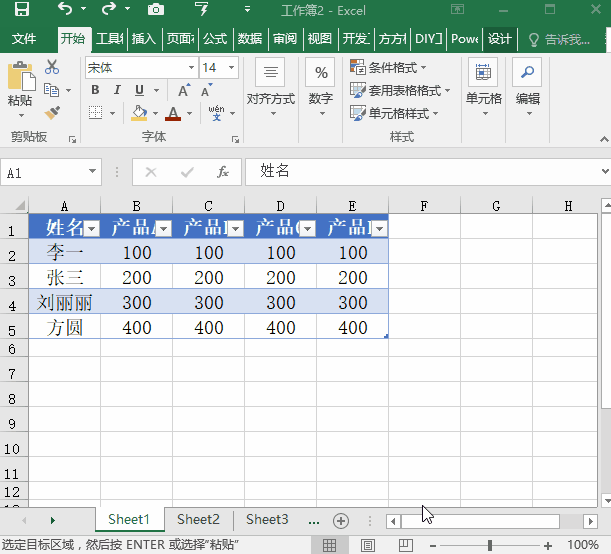611x554 pixels.
Task: Open the filter dropdown in column E header
Action: (380, 229)
